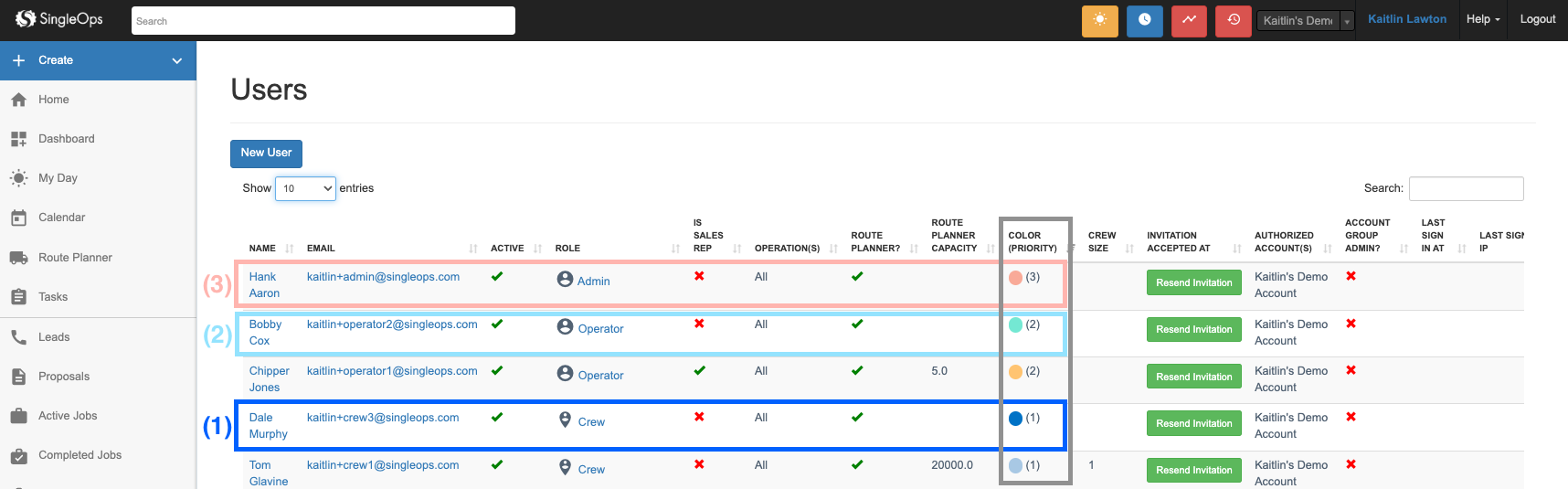Click the yellow sun icon in top bar

1099,20
